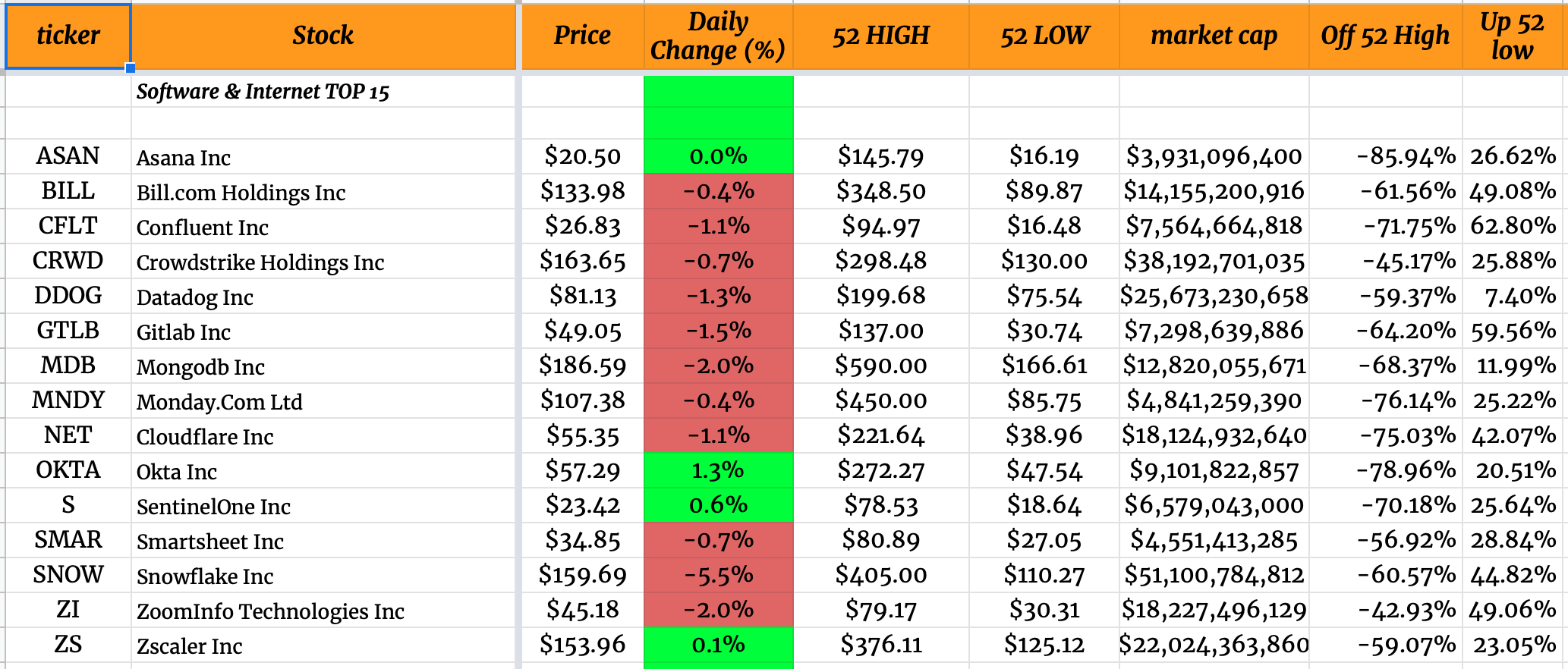Click the blue fill handle on ticker cell

tap(131, 68)
